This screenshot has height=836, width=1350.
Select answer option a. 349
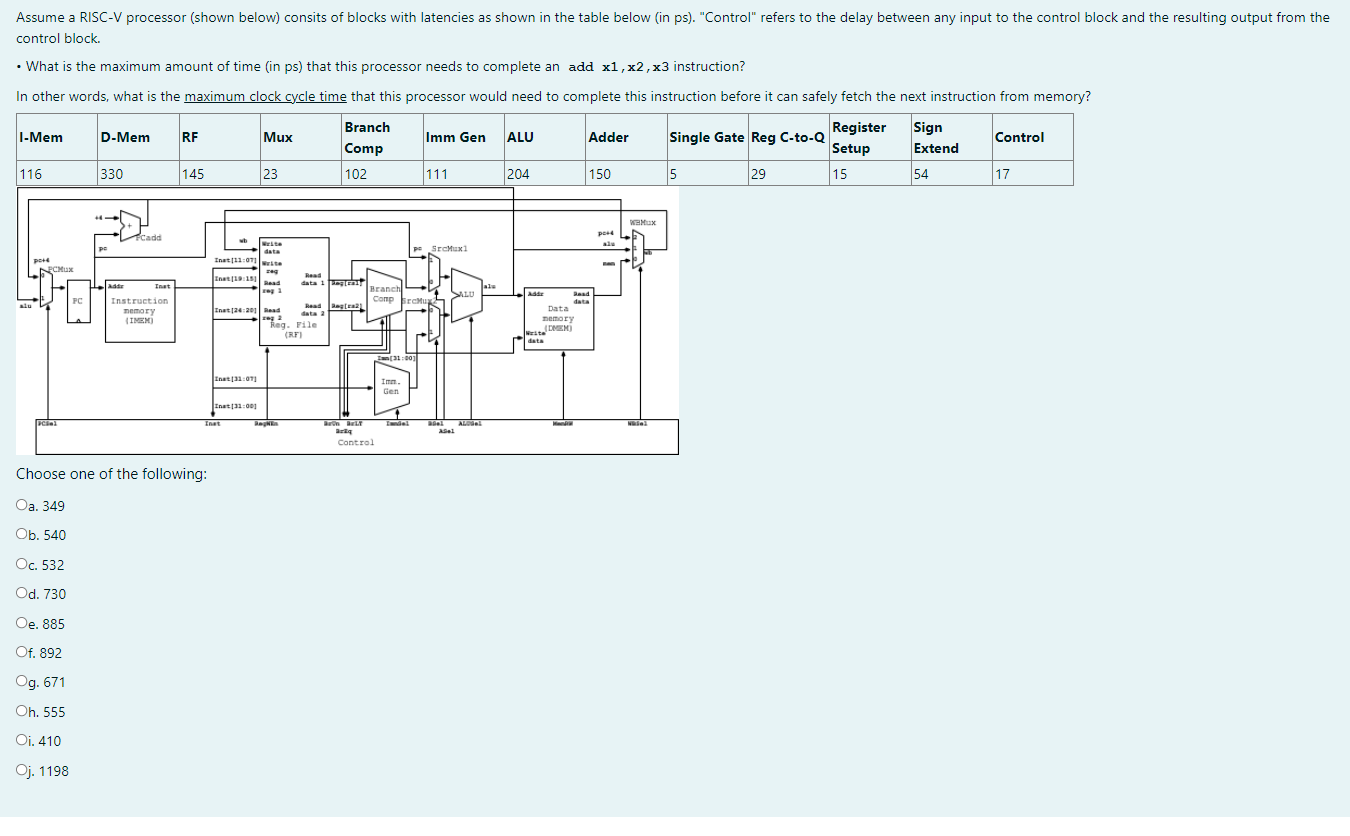22,505
